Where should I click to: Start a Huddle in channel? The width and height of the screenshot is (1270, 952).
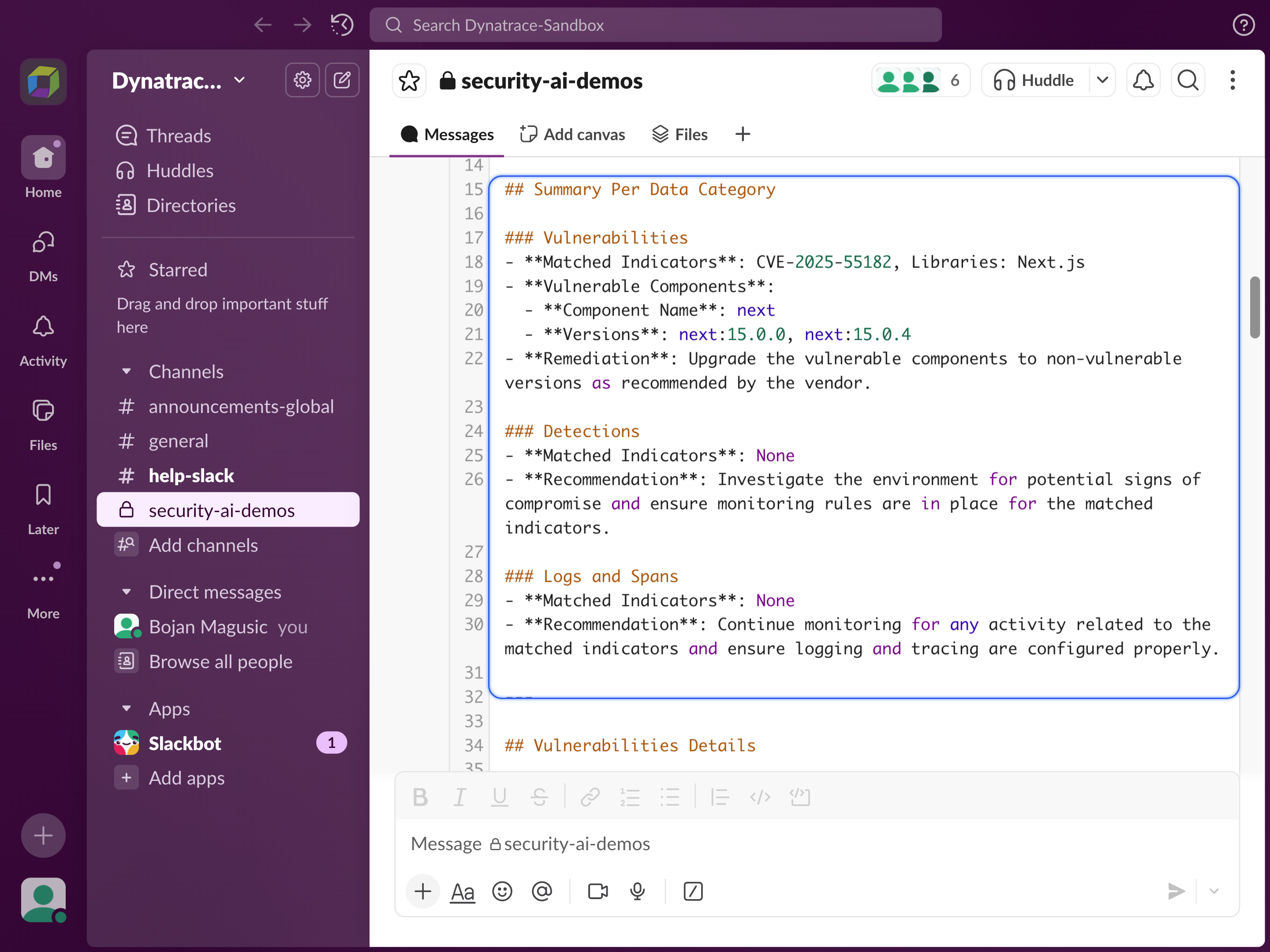click(x=1035, y=80)
